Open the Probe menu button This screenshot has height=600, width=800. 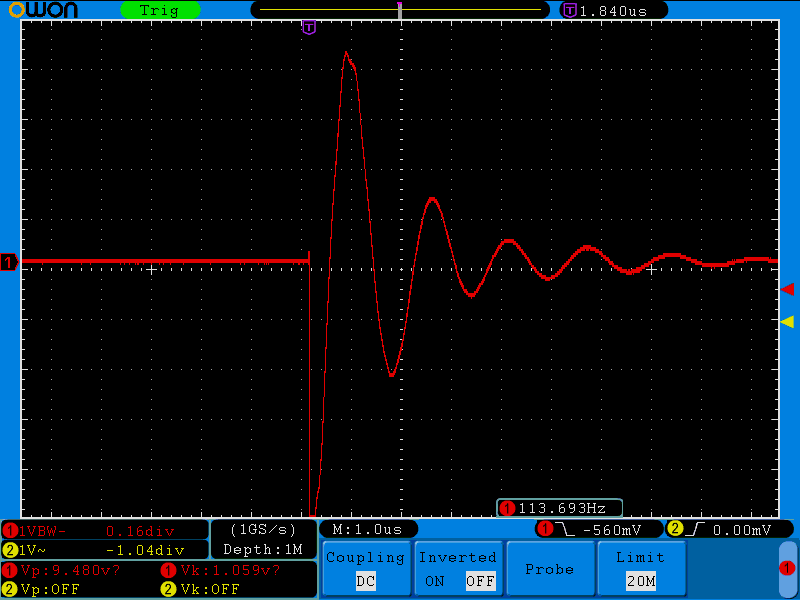point(549,569)
